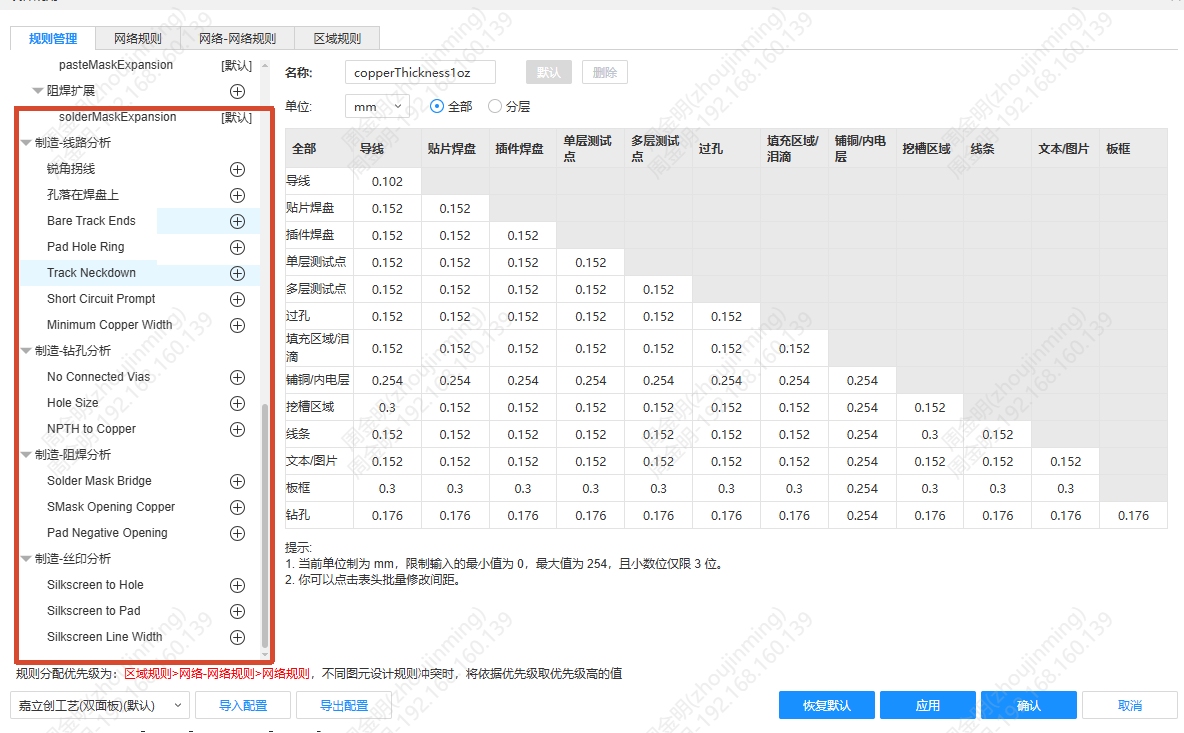The width and height of the screenshot is (1184, 733).
Task: Add a rule next to 阻焊扩展
Action: click(x=237, y=91)
